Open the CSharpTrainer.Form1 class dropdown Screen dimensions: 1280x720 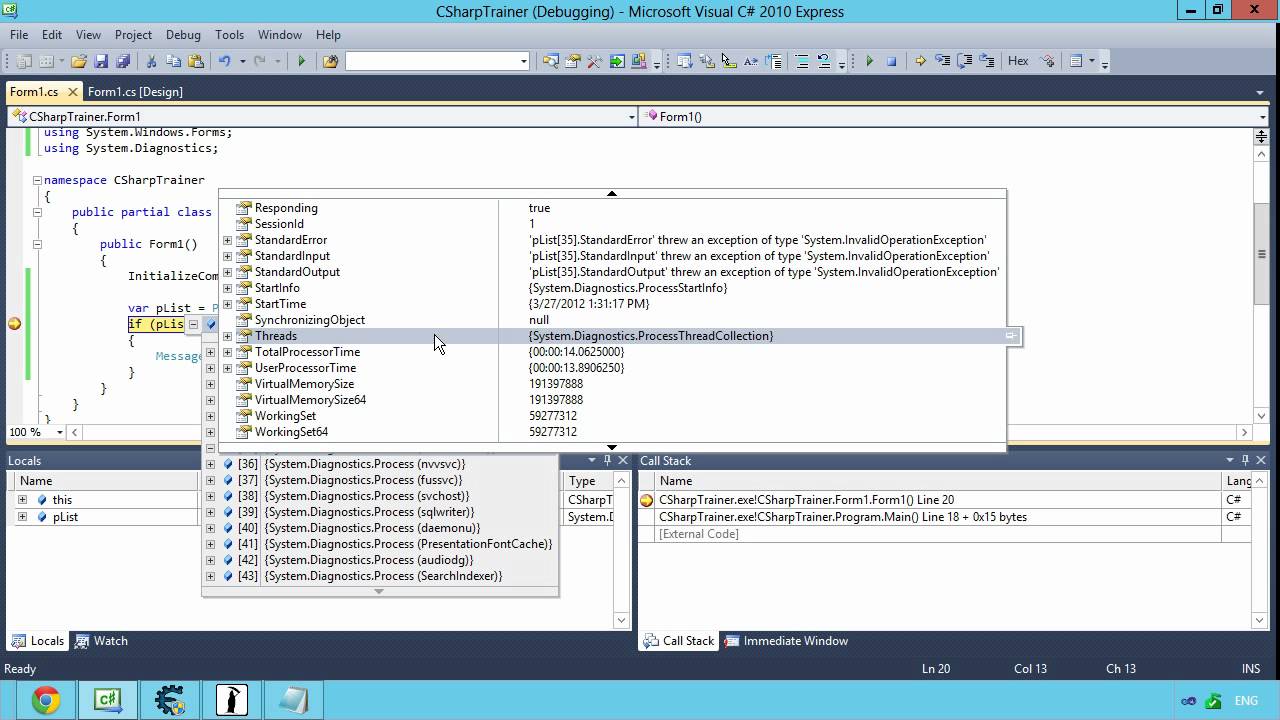[x=631, y=117]
